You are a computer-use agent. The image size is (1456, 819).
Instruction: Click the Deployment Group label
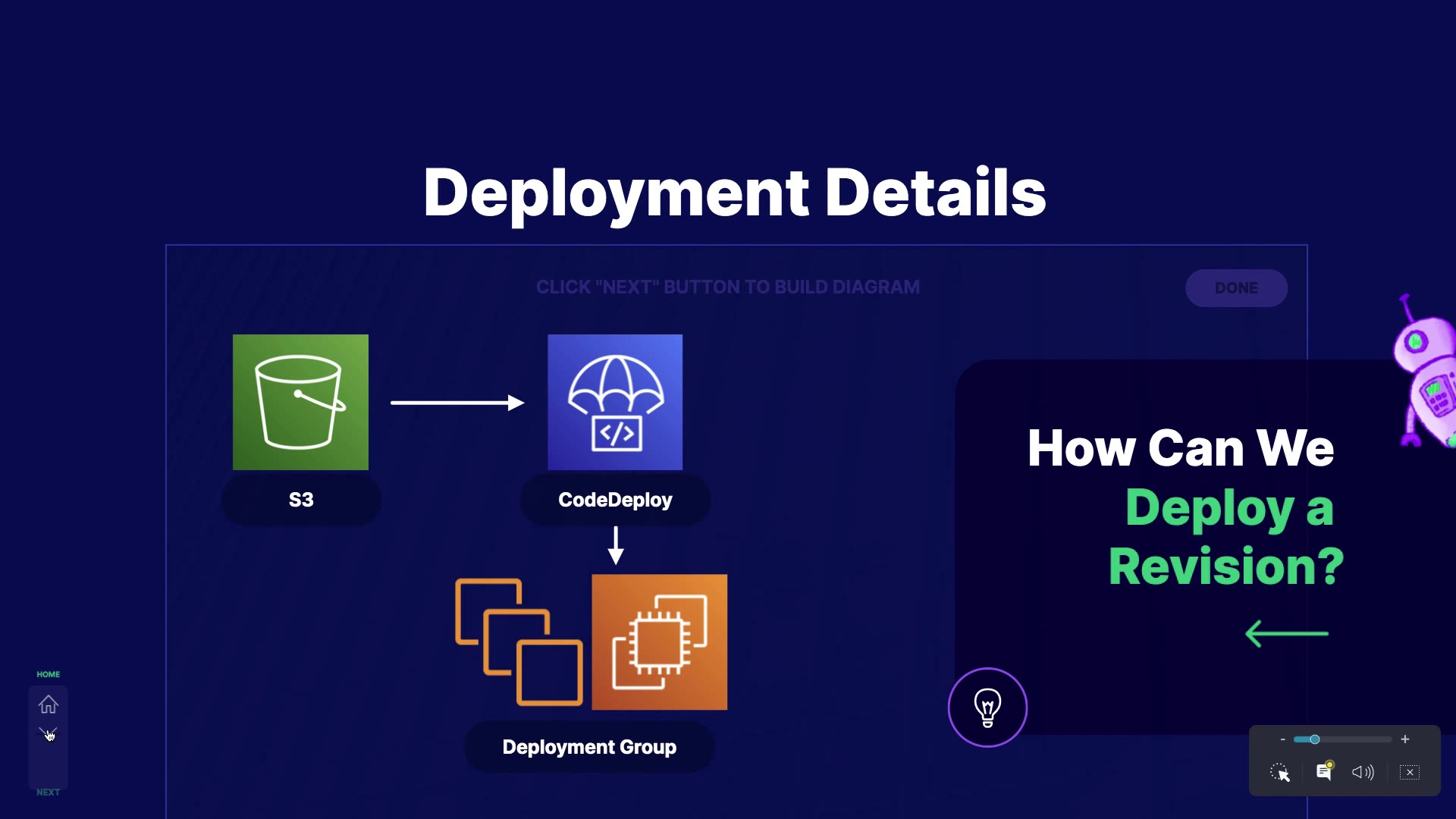(589, 747)
